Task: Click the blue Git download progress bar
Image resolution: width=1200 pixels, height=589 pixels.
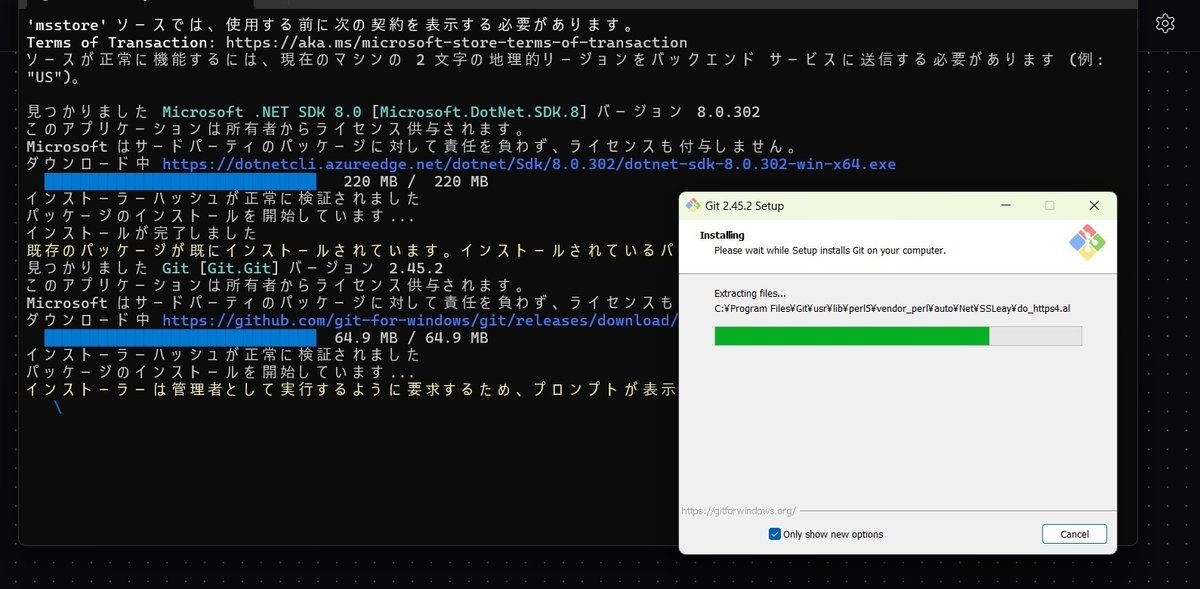Action: click(x=180, y=338)
